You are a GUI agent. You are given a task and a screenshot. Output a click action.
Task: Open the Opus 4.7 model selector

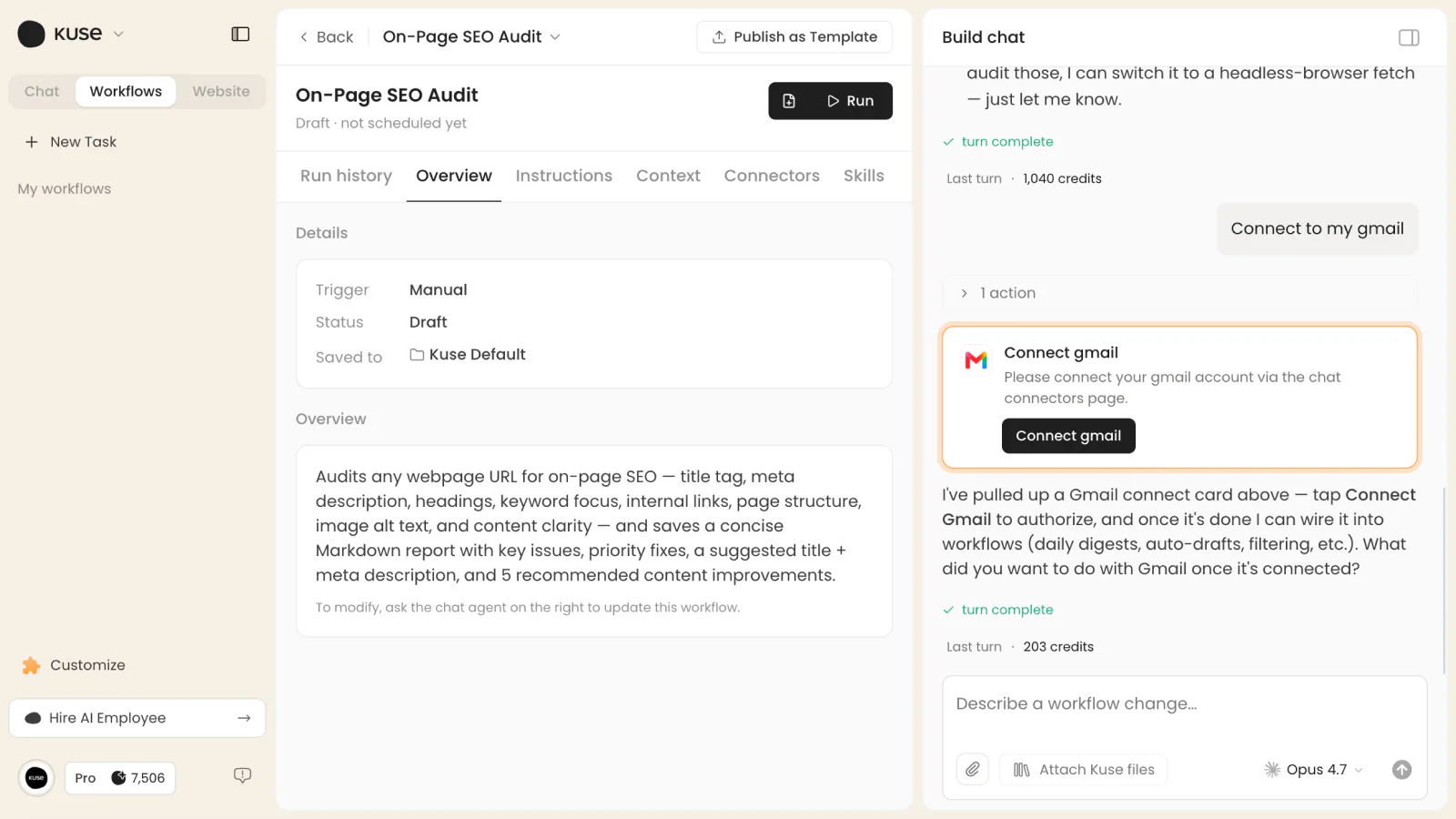tap(1313, 770)
